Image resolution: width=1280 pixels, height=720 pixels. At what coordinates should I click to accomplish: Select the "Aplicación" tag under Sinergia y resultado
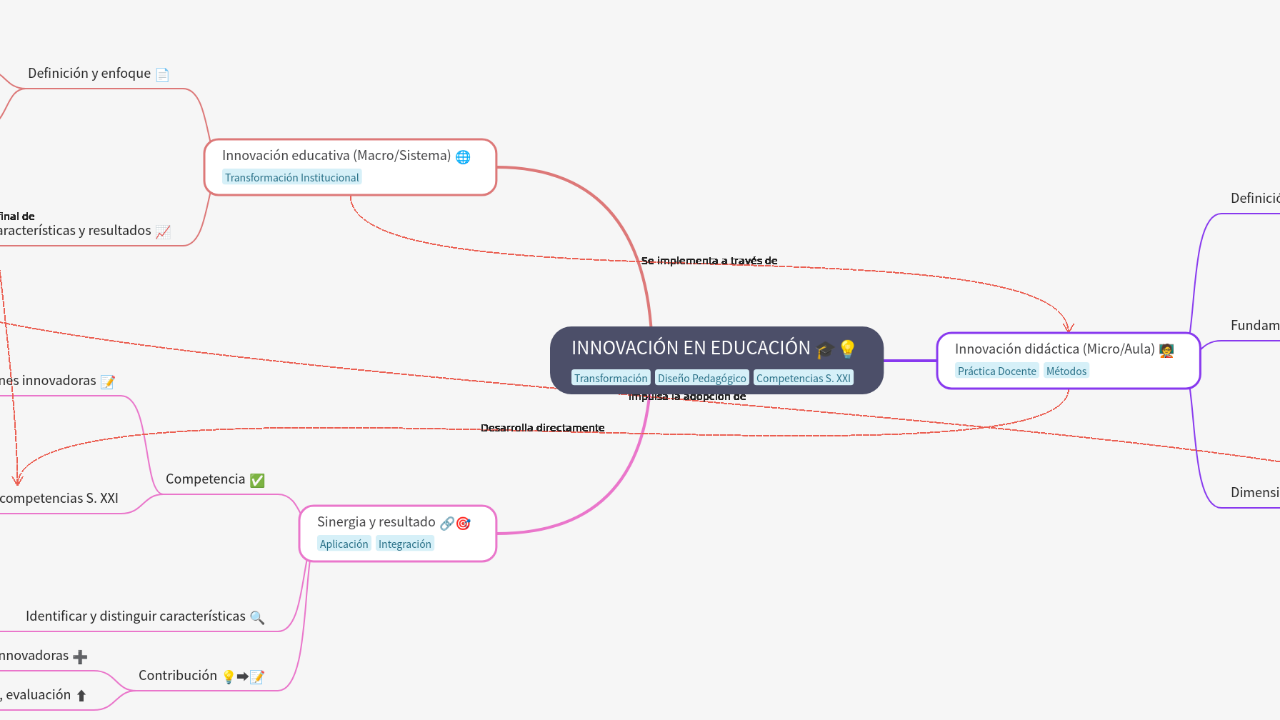coord(344,543)
